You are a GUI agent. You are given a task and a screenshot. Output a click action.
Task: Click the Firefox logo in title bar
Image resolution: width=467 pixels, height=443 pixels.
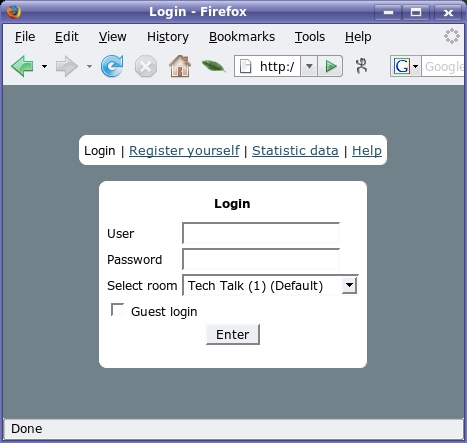(14, 12)
